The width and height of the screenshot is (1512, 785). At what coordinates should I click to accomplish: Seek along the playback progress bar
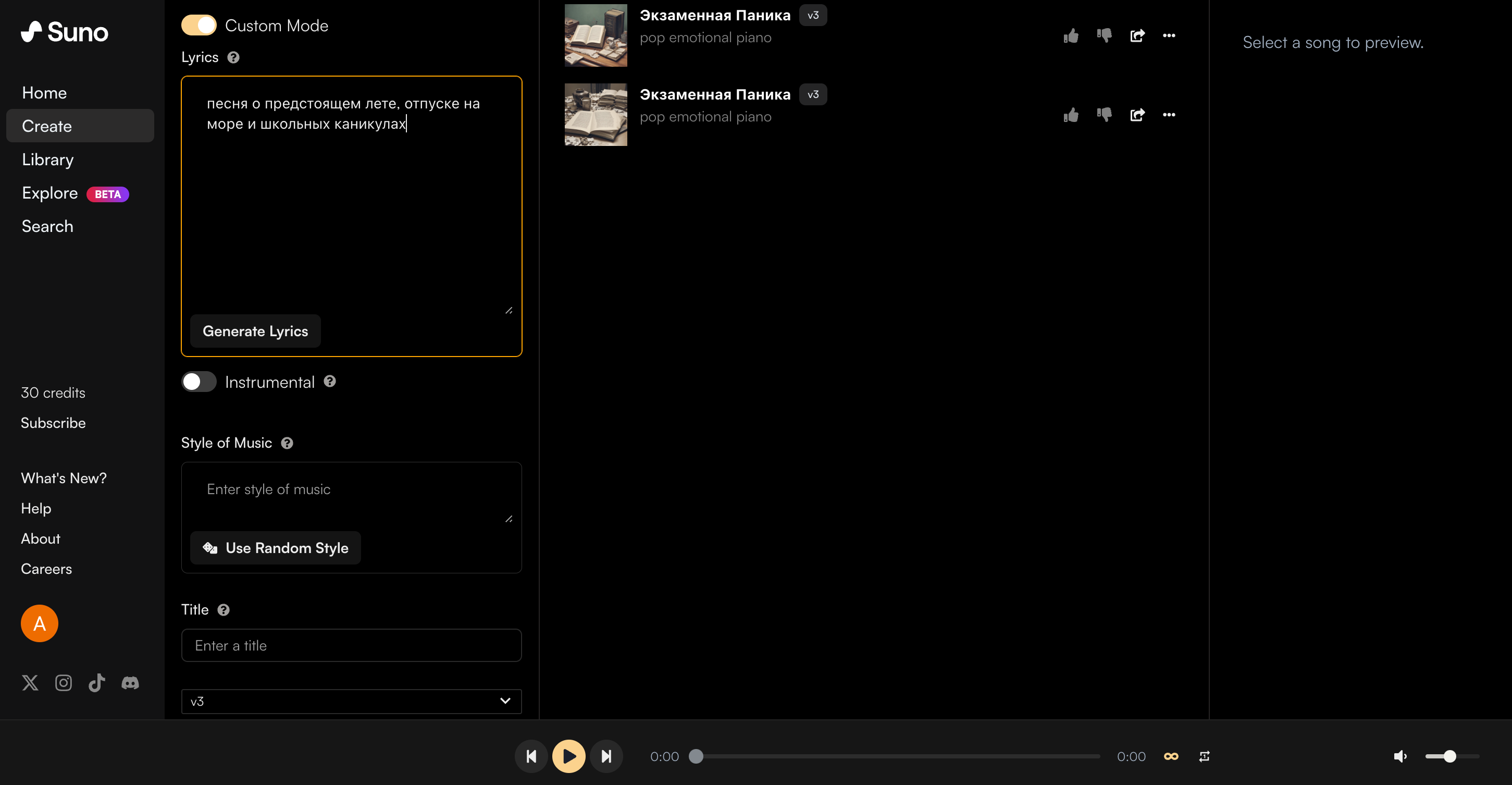coord(898,757)
